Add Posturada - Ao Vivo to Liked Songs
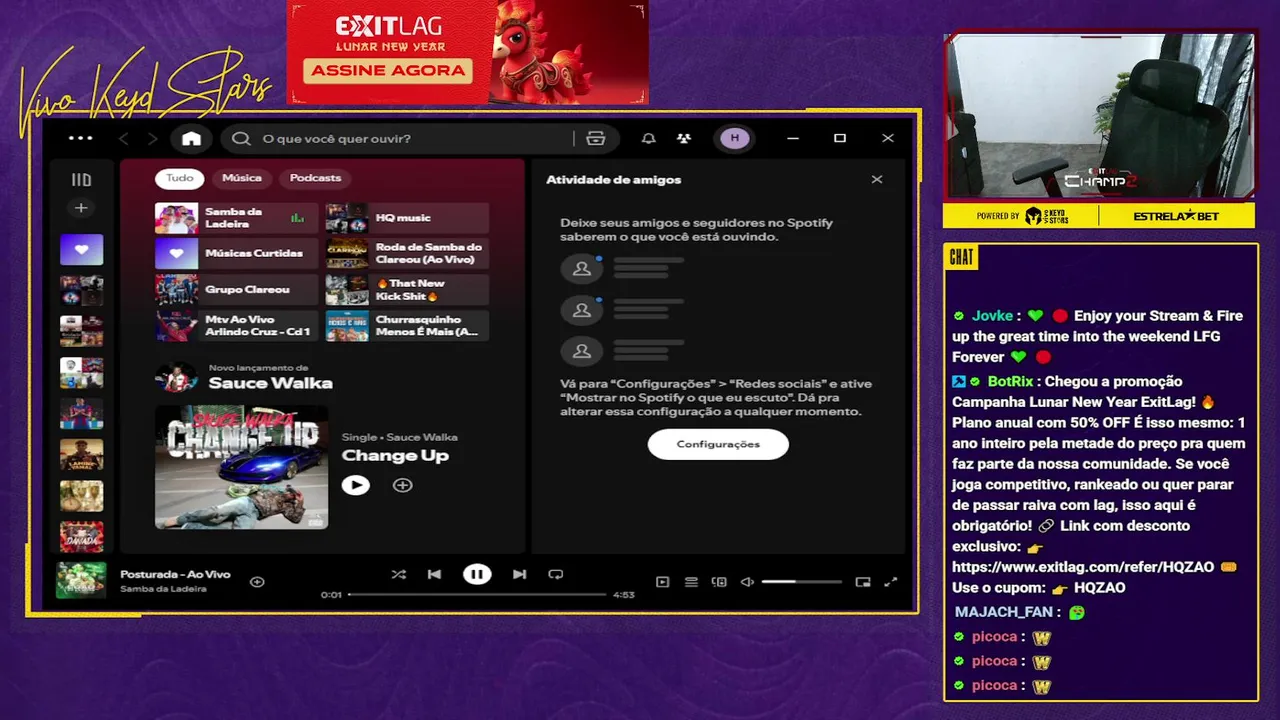The height and width of the screenshot is (720, 1280). [257, 582]
